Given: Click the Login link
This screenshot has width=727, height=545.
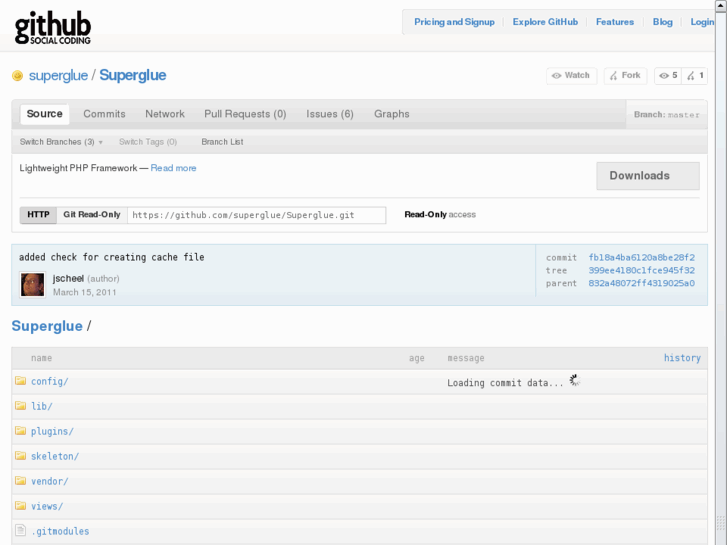Looking at the screenshot, I should point(702,22).
